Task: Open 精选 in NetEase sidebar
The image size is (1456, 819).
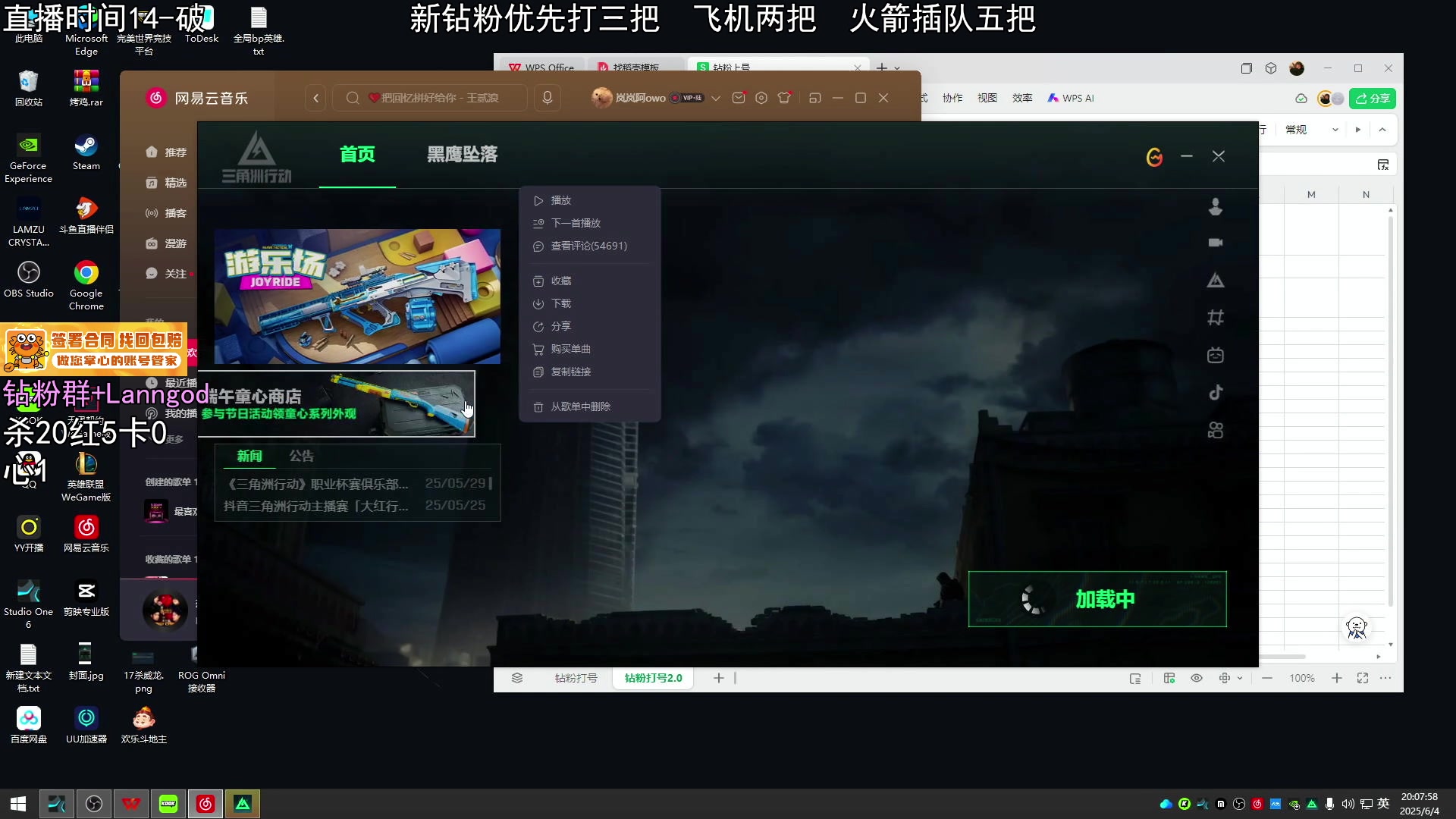Action: pos(165,183)
